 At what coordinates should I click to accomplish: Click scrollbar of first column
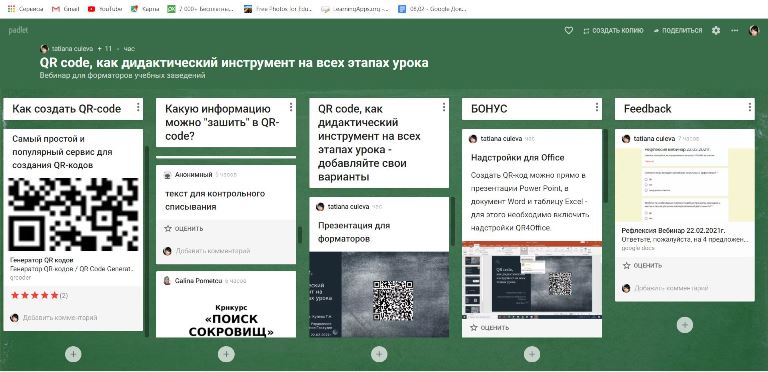[x=147, y=241]
